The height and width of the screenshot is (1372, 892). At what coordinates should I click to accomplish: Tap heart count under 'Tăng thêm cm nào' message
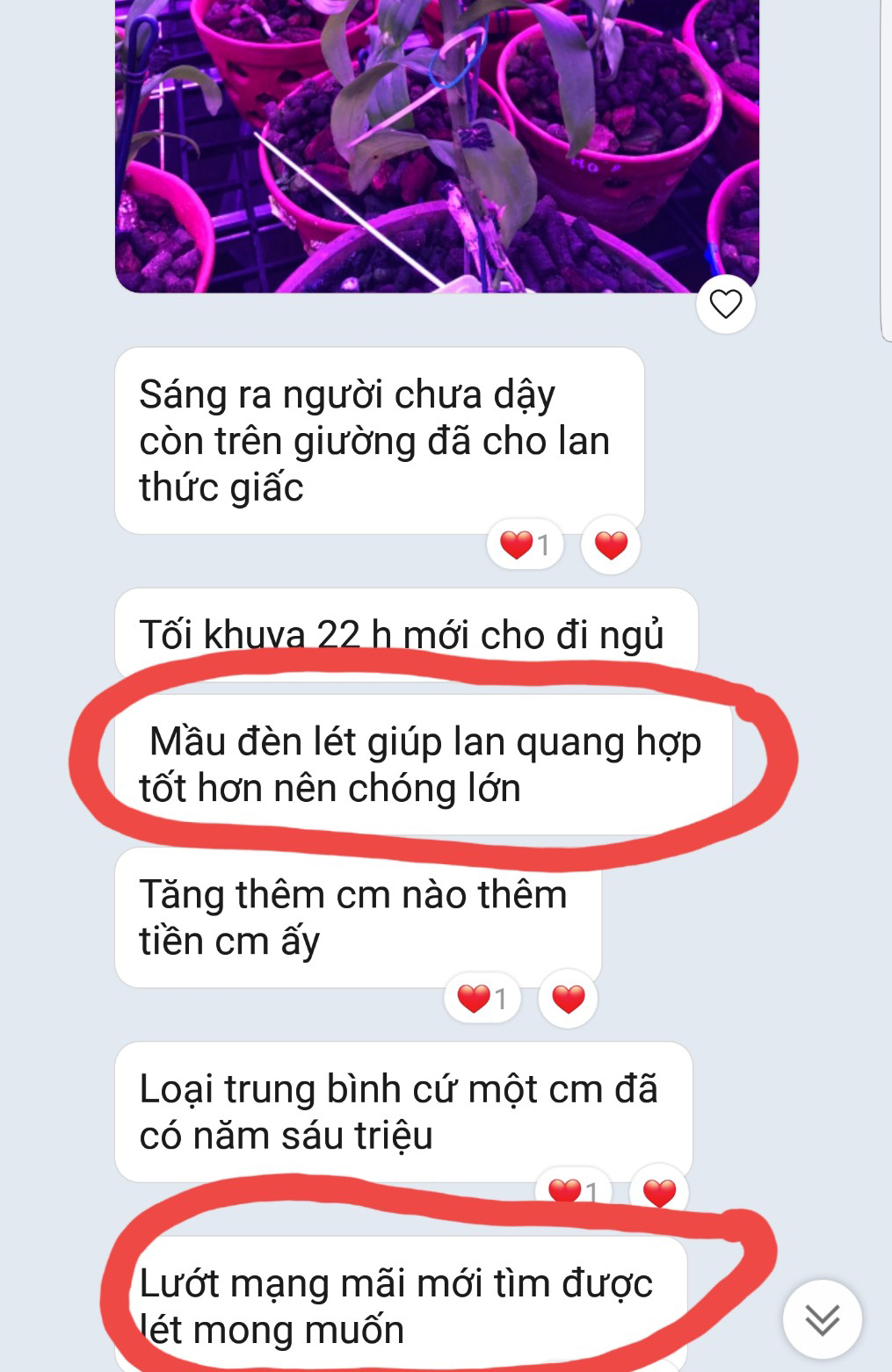point(482,999)
